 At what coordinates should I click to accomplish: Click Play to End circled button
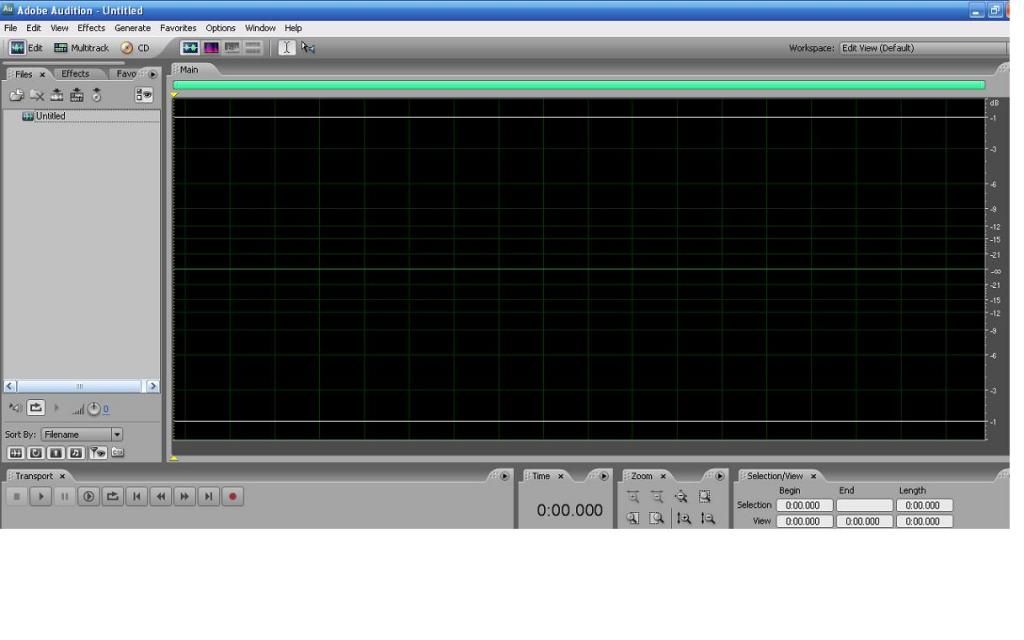click(89, 496)
